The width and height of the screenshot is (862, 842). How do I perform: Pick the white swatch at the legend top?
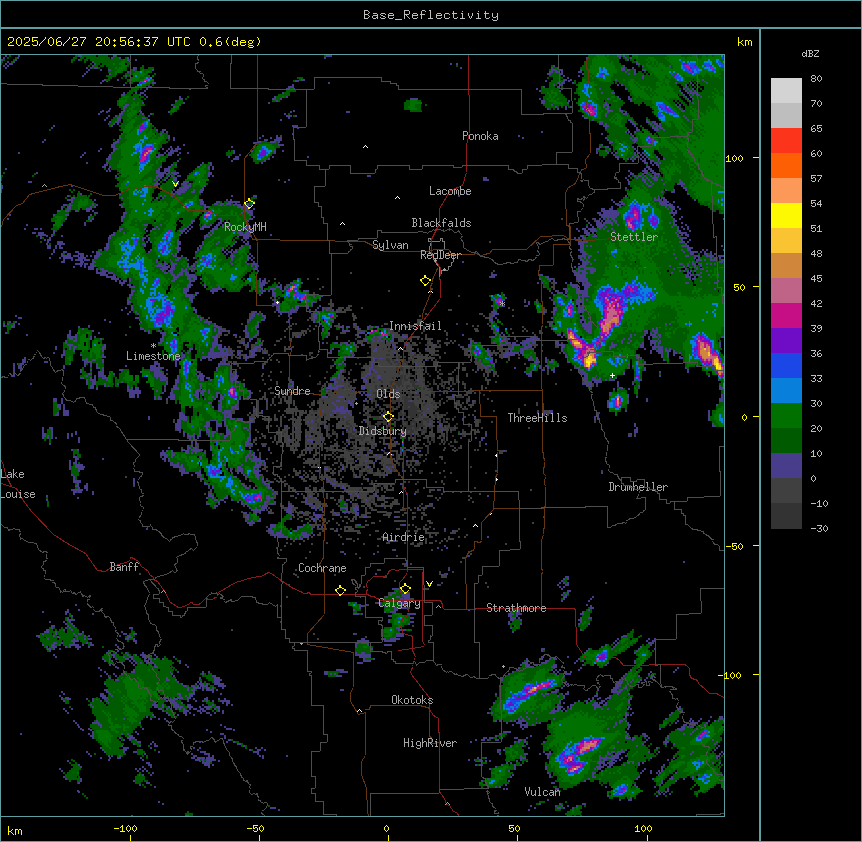786,91
